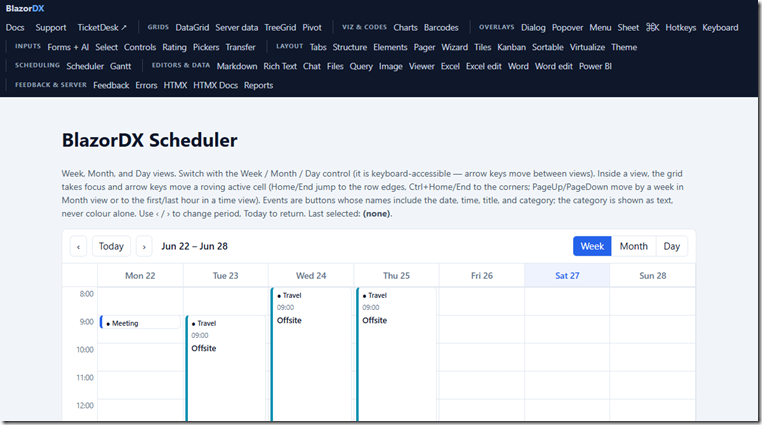
Task: Open the Word page
Action: click(x=518, y=66)
